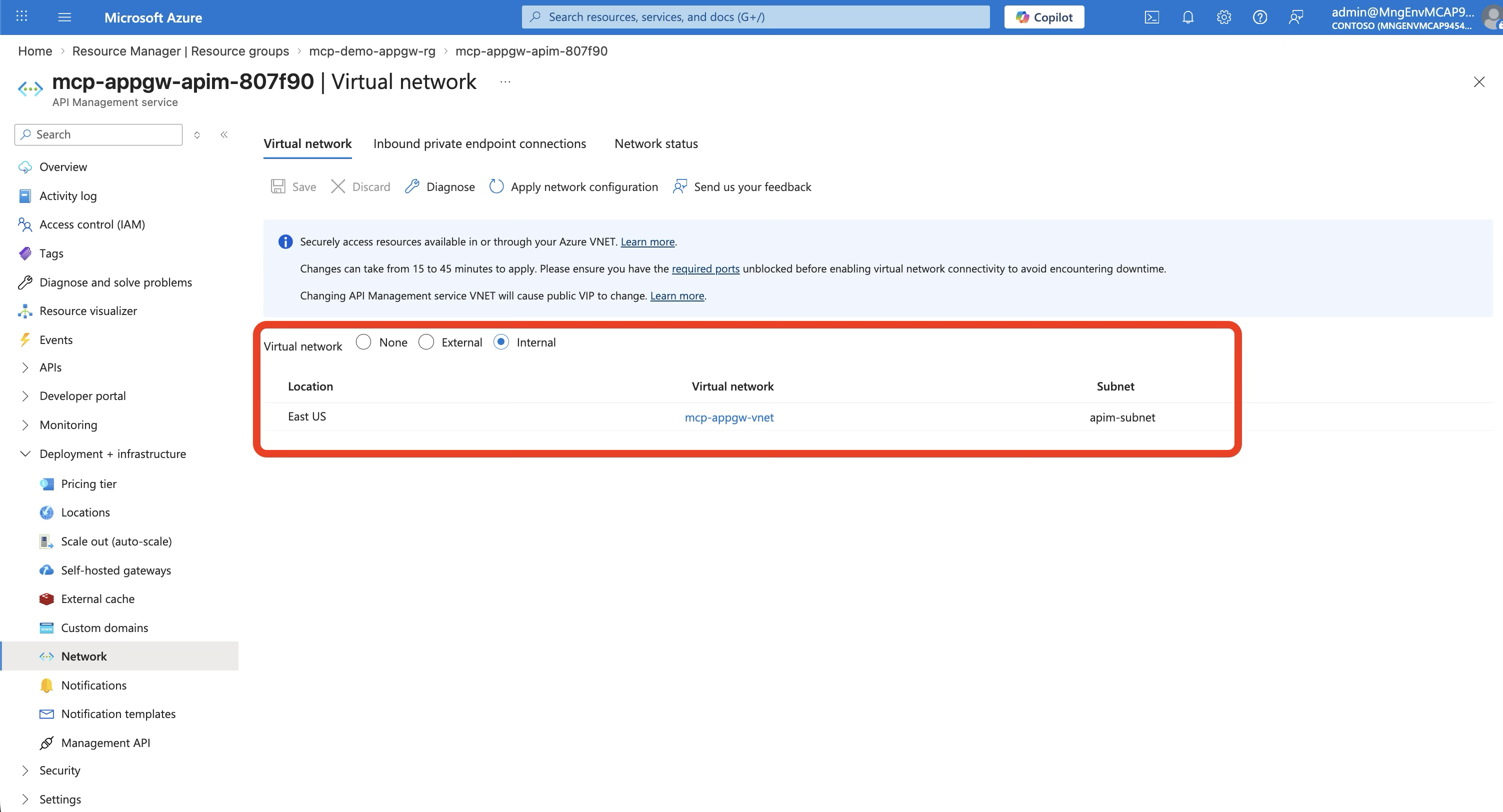Collapse the Deployment + infrastructure section
The height and width of the screenshot is (812, 1503).
click(25, 454)
